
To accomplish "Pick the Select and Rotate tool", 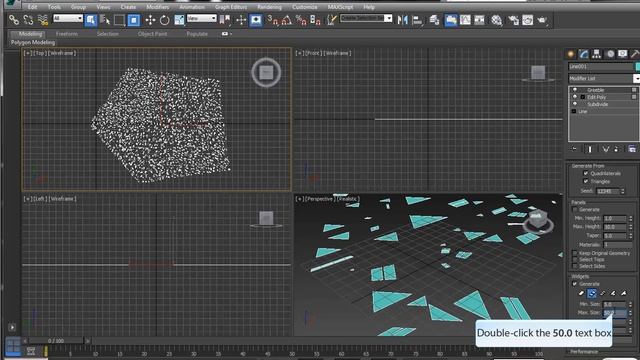I will pos(164,20).
